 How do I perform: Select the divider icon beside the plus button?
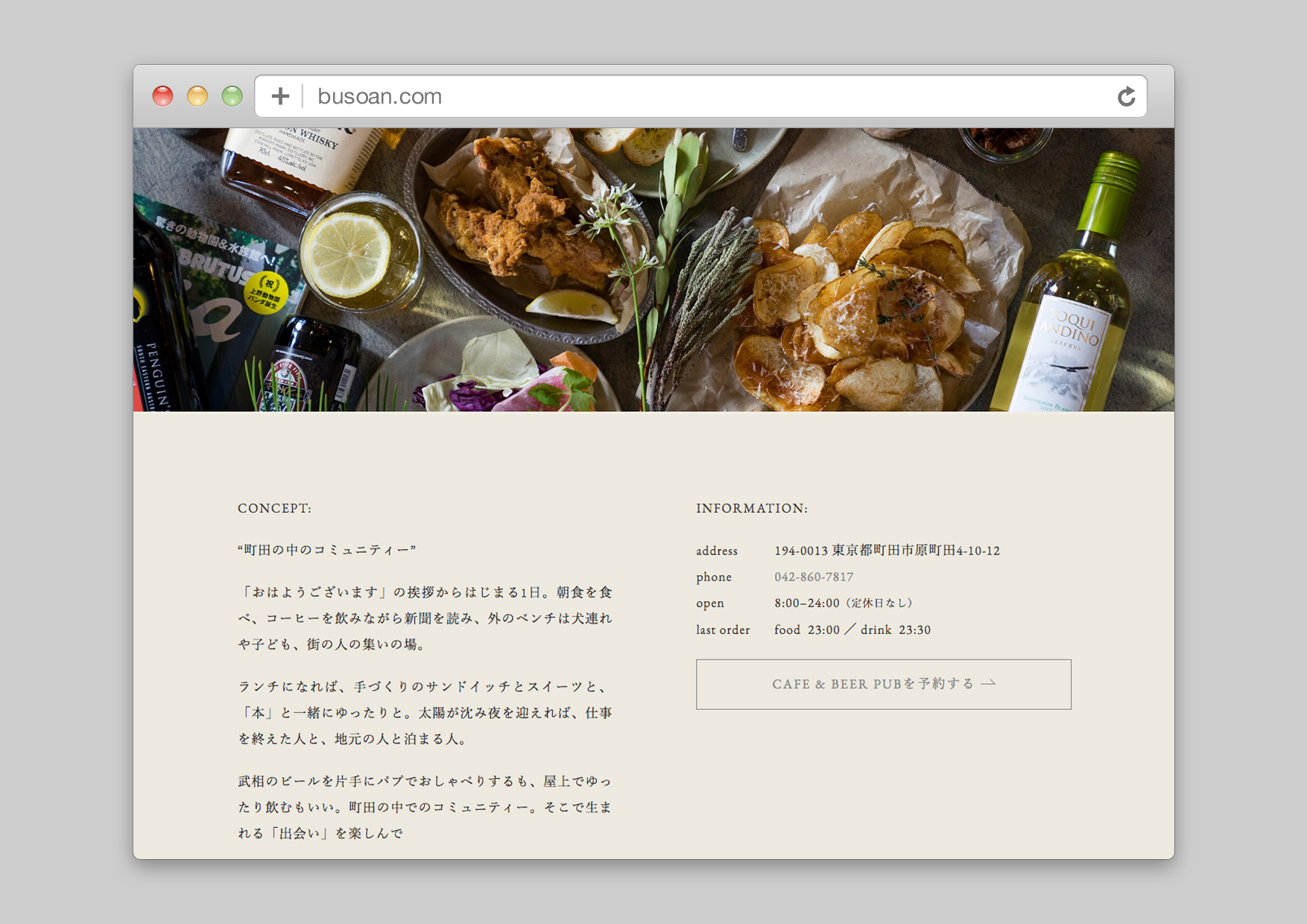point(301,95)
